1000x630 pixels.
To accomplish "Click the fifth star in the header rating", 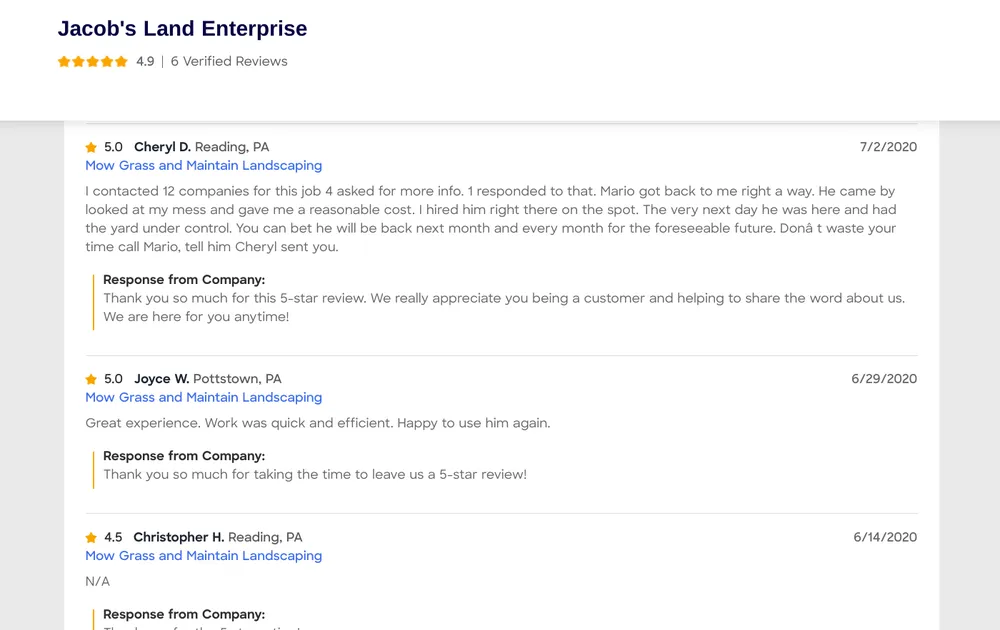I will [x=122, y=62].
